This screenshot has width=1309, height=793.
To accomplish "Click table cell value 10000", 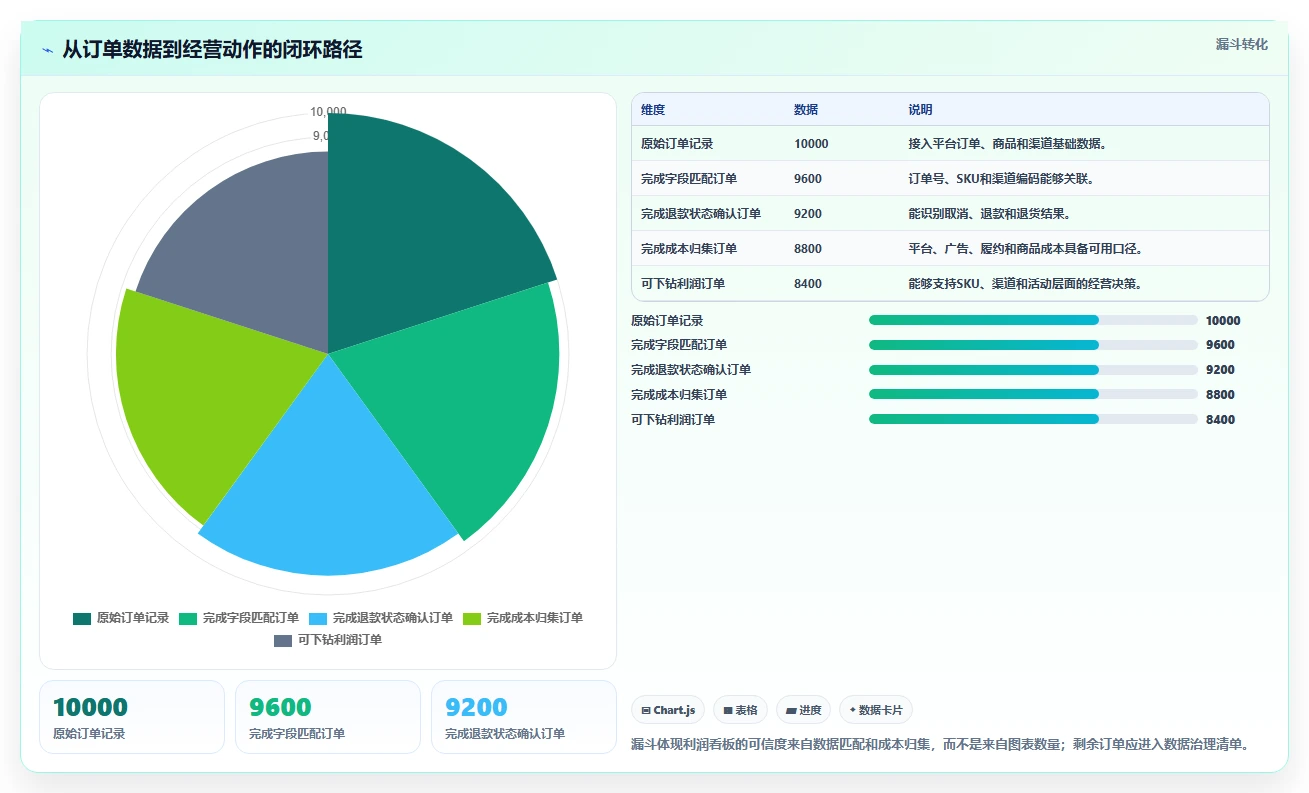I will (811, 144).
